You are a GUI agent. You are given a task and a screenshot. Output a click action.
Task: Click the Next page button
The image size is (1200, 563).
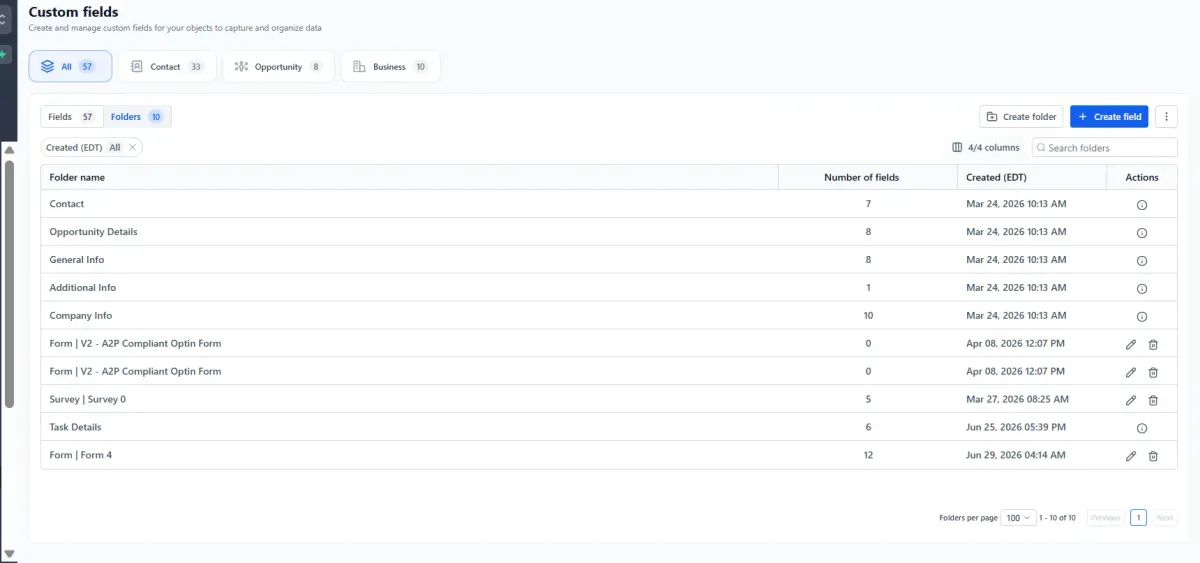click(x=1165, y=518)
